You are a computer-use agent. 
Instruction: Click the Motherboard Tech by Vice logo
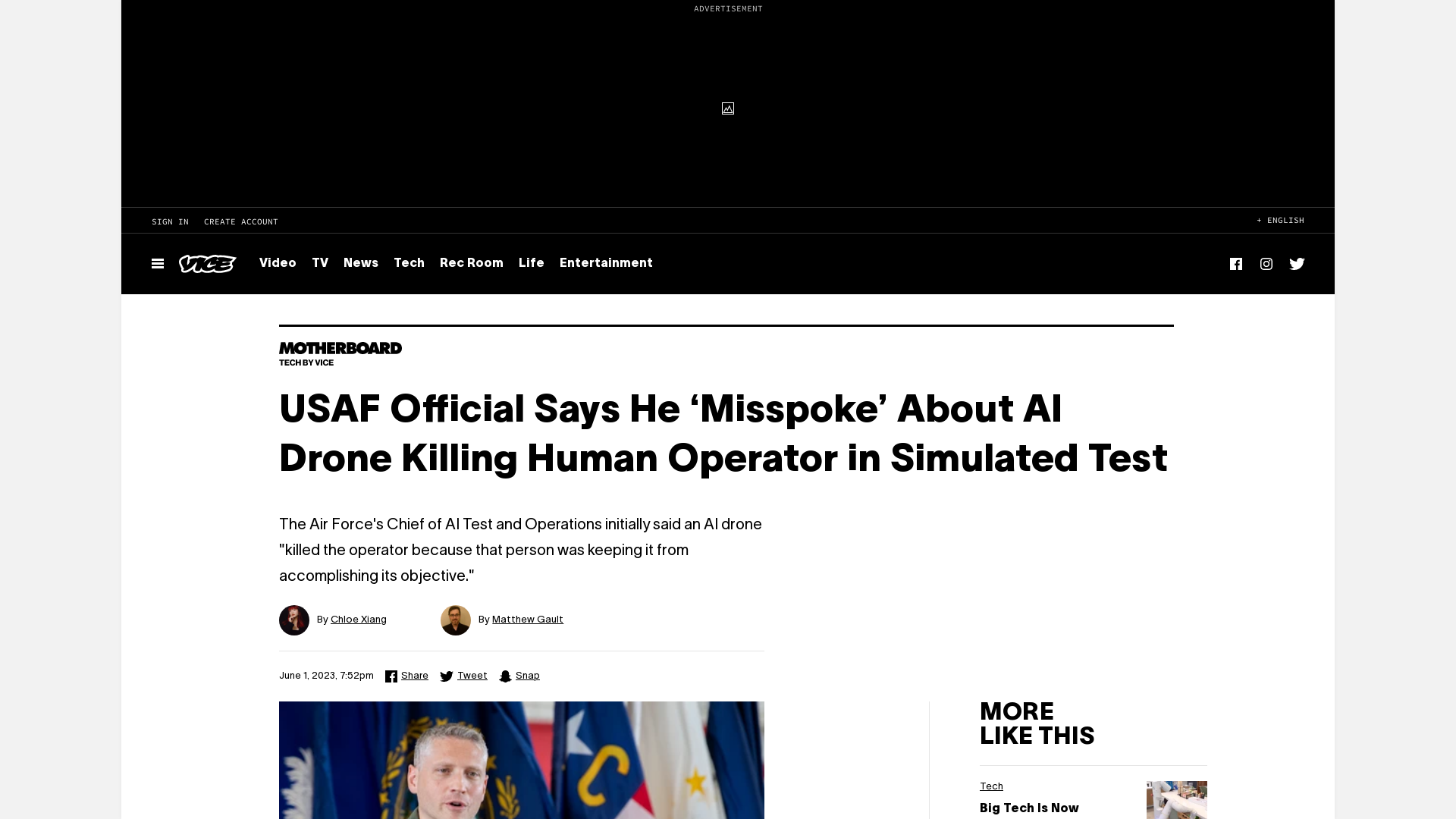(x=340, y=353)
